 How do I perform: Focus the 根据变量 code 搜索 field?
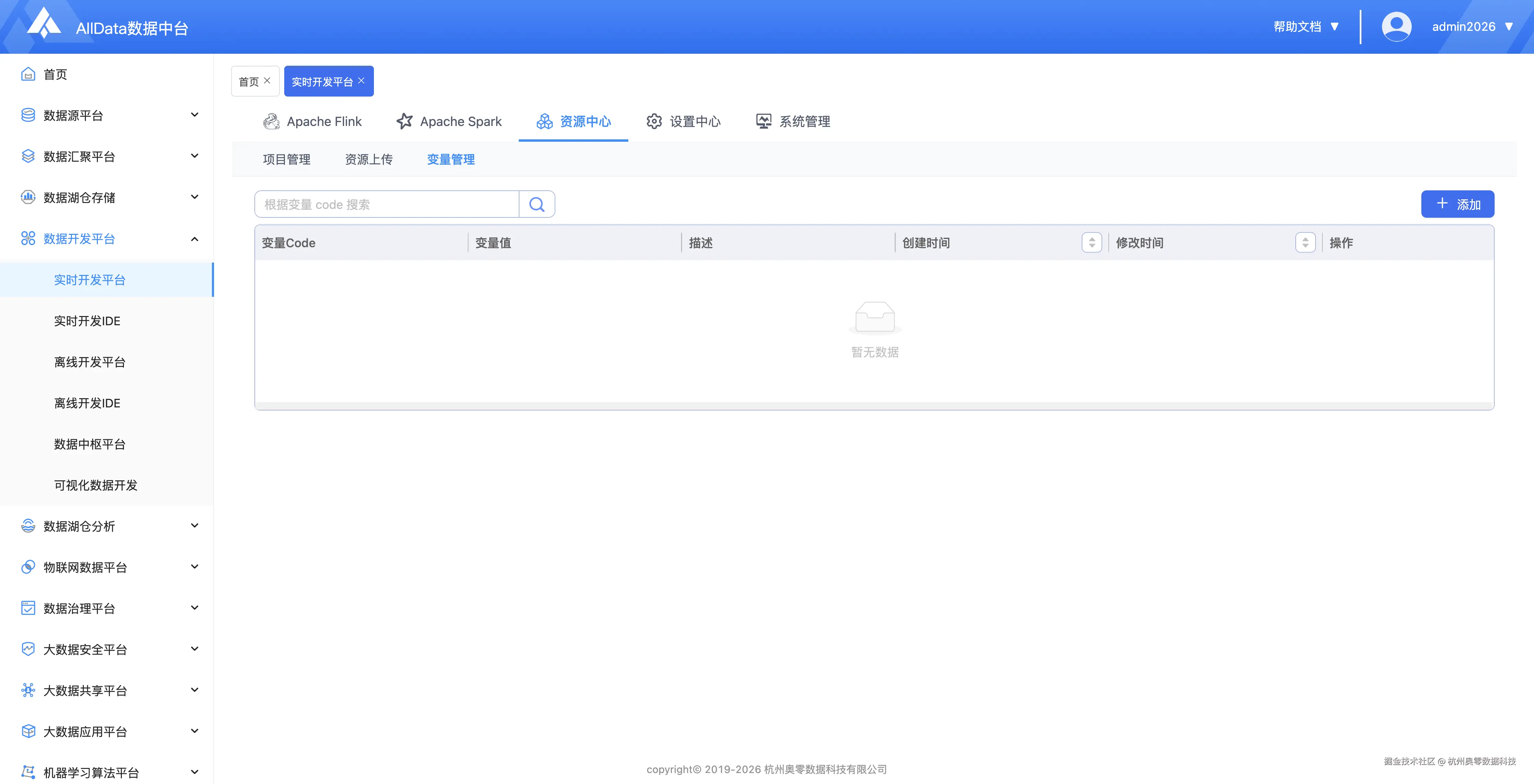pos(387,204)
